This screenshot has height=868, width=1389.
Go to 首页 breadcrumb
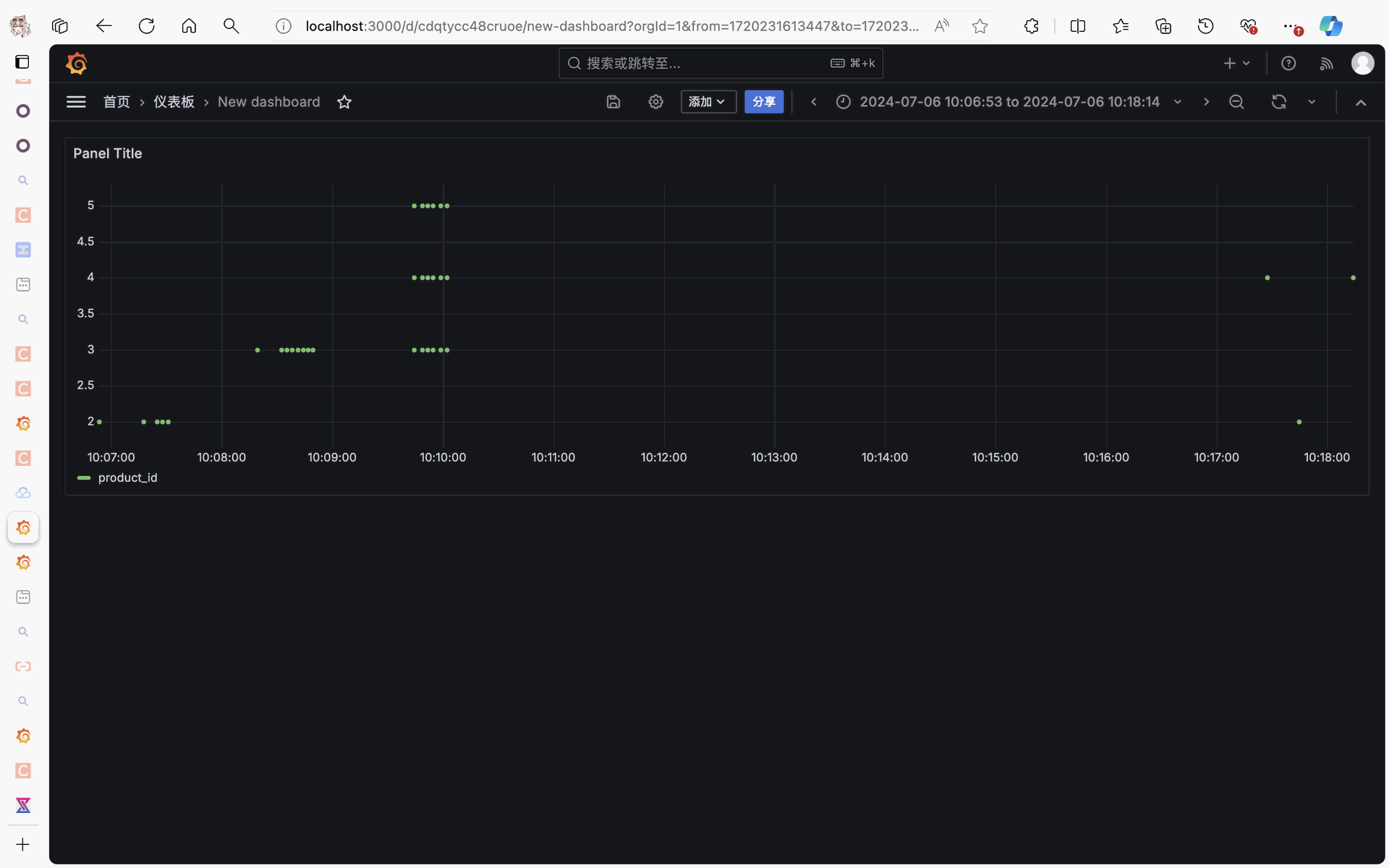click(116, 102)
